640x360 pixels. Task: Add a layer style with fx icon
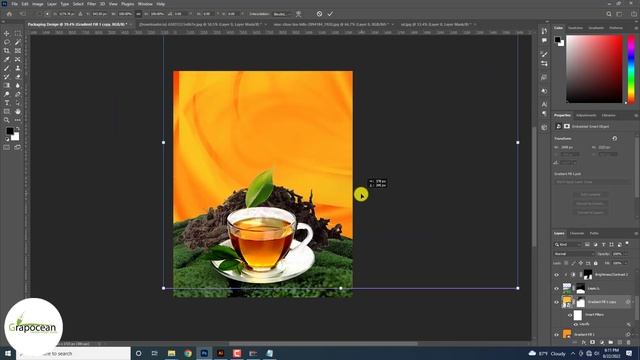click(x=584, y=342)
